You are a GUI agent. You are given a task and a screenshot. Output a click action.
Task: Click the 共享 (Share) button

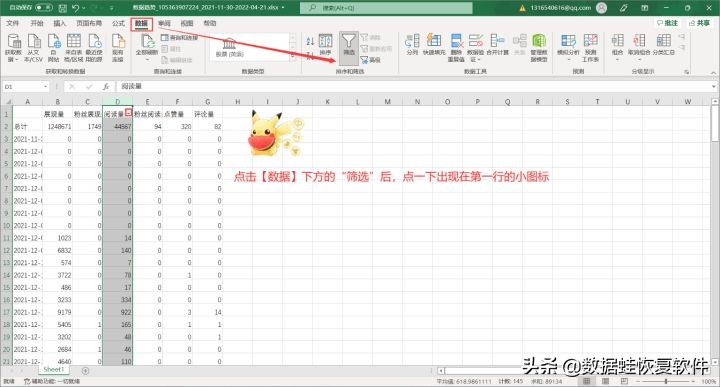click(699, 23)
